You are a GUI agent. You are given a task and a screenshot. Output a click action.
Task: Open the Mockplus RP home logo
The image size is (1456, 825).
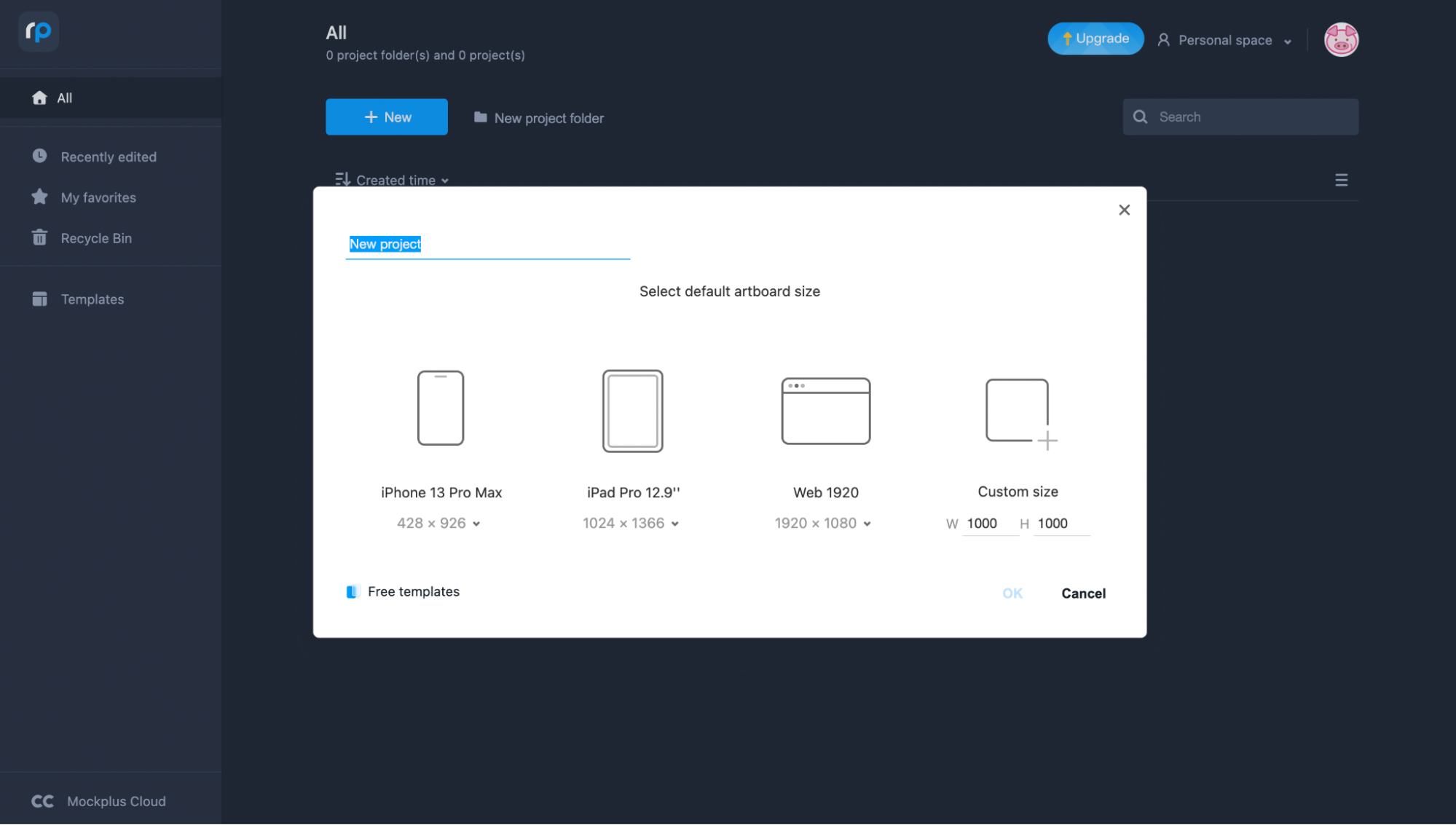pos(39,32)
